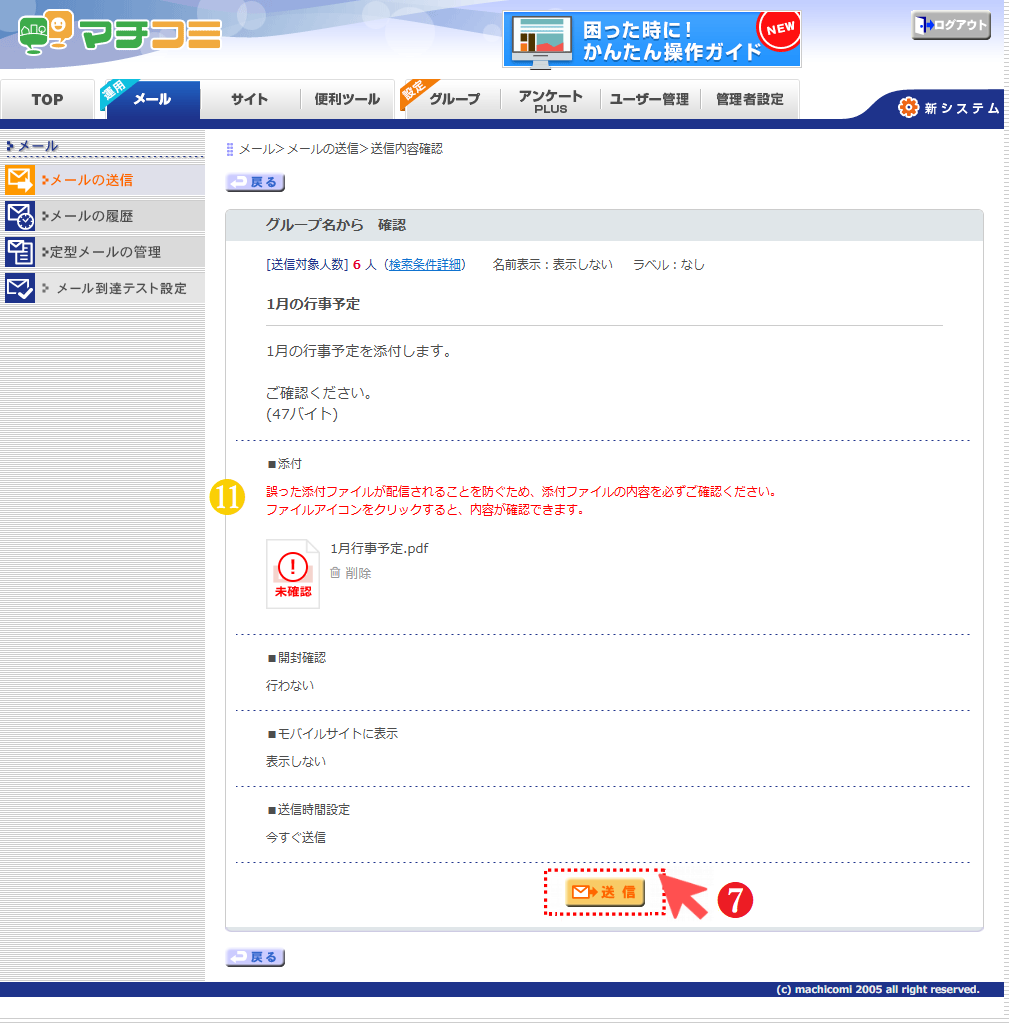Go to the ユーザー管理 tab

click(649, 99)
